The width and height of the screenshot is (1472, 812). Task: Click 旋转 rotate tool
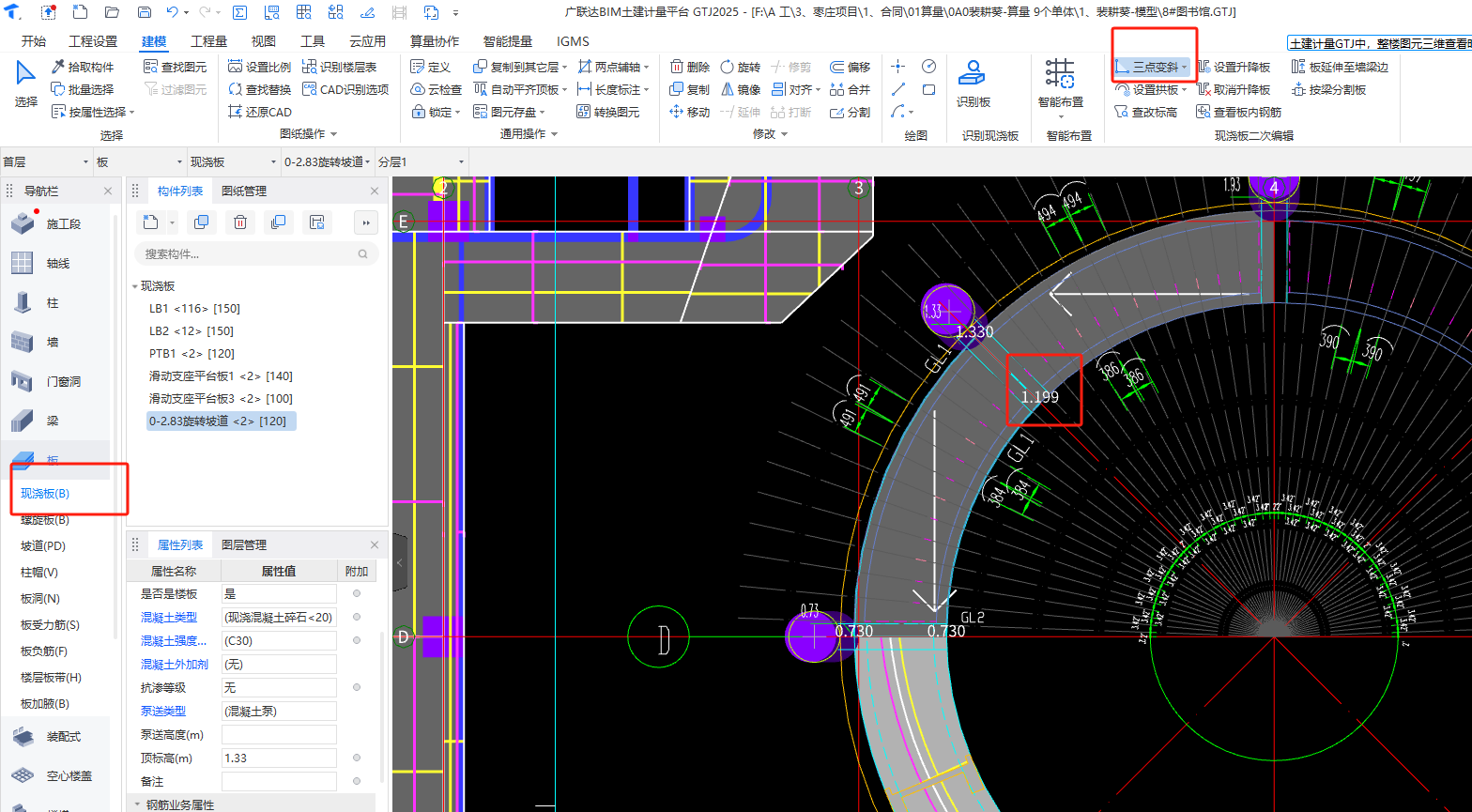coord(740,67)
